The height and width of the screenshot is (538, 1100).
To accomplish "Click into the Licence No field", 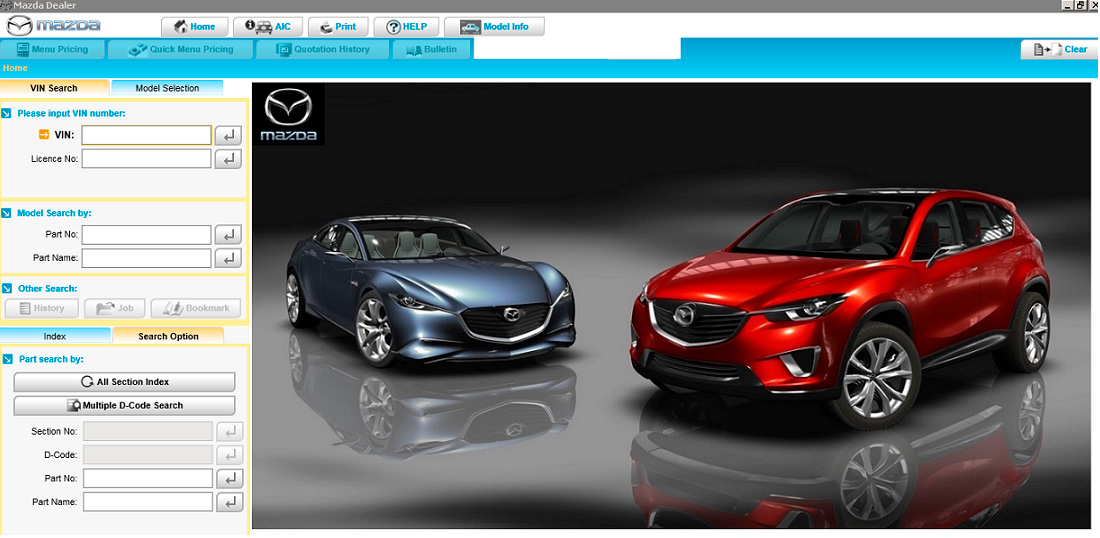I will pyautogui.click(x=147, y=159).
